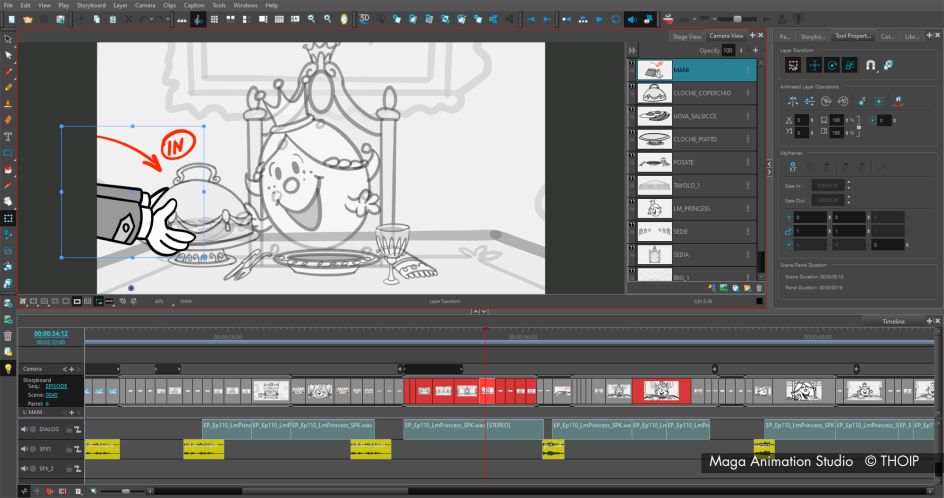Screen dimensions: 944x498
Task: Open the Storyboard menu
Action: 91,5
